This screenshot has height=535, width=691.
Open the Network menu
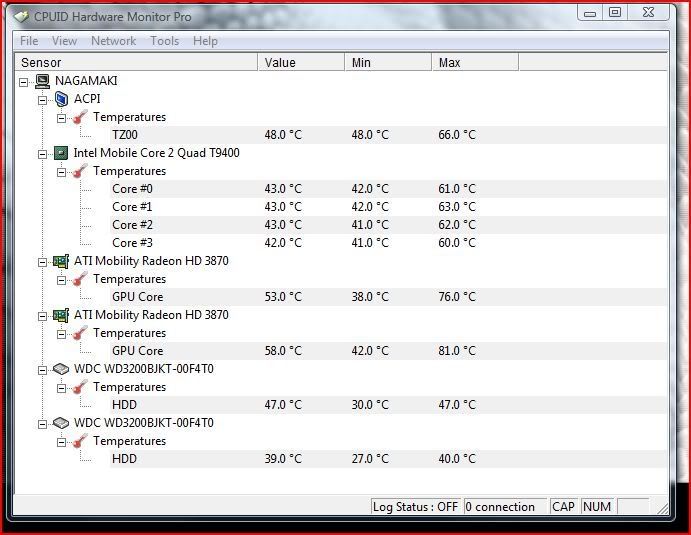tap(113, 41)
